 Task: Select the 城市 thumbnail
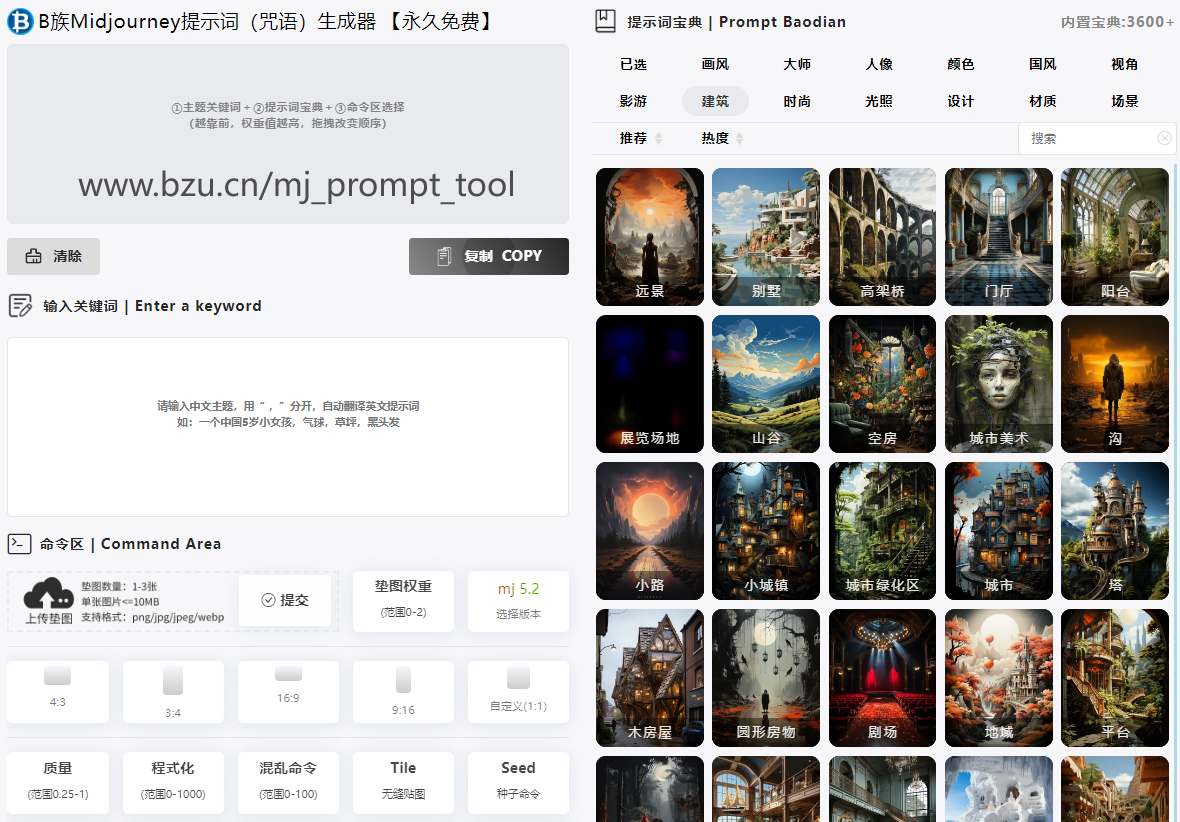point(999,531)
